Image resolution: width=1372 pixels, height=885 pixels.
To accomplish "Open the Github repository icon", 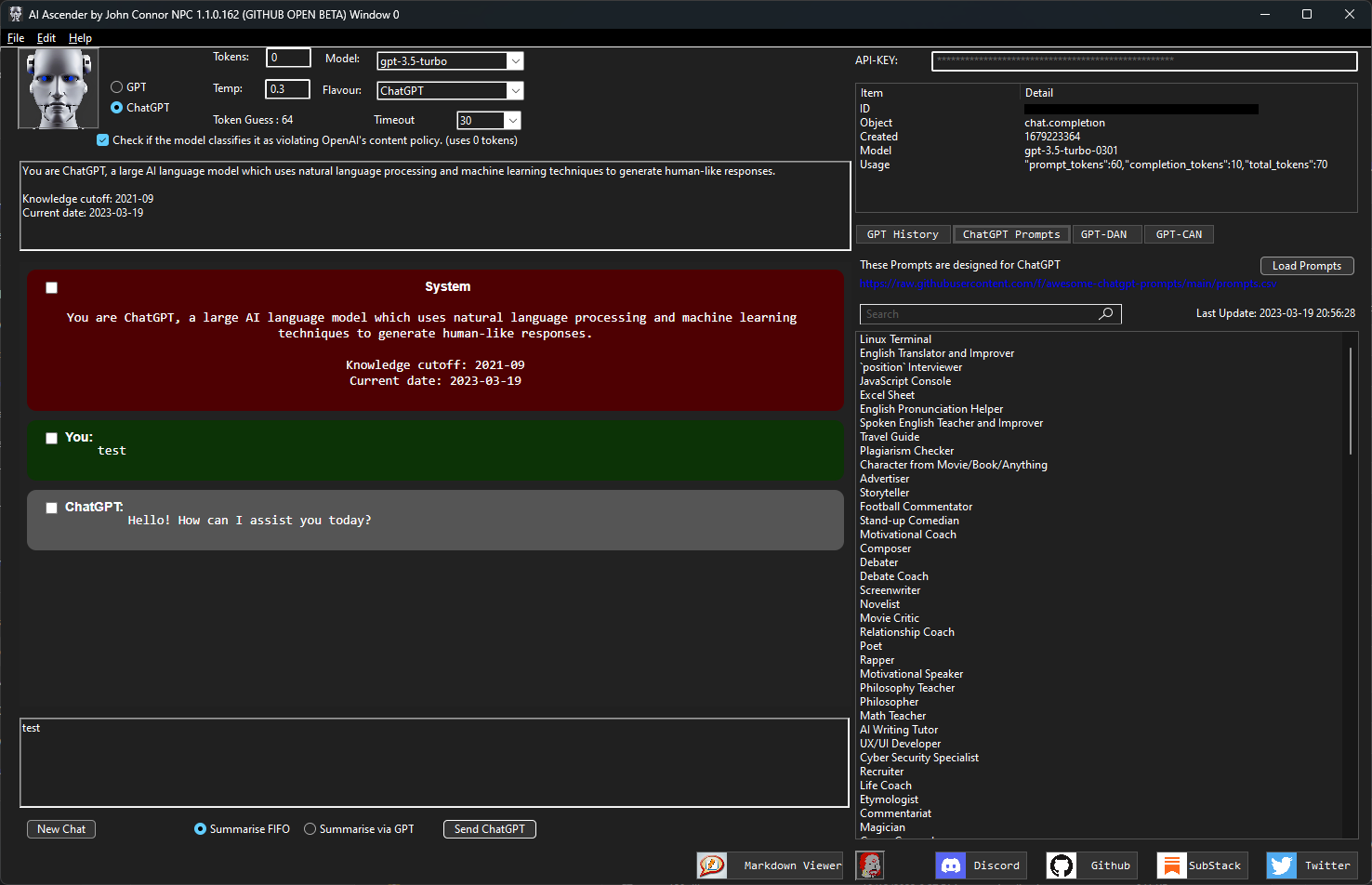I will (1061, 865).
